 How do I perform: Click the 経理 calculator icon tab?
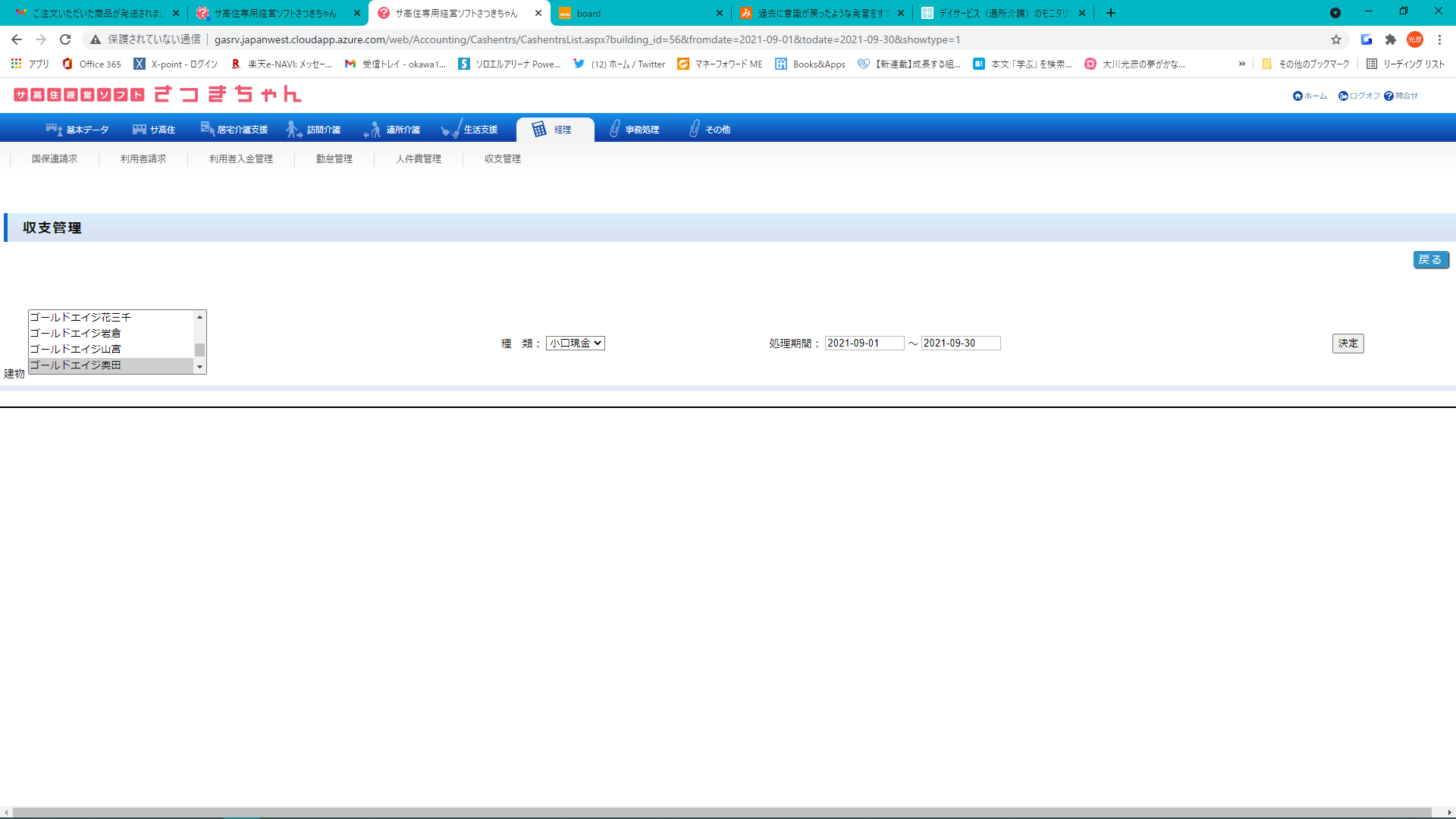coord(539,130)
